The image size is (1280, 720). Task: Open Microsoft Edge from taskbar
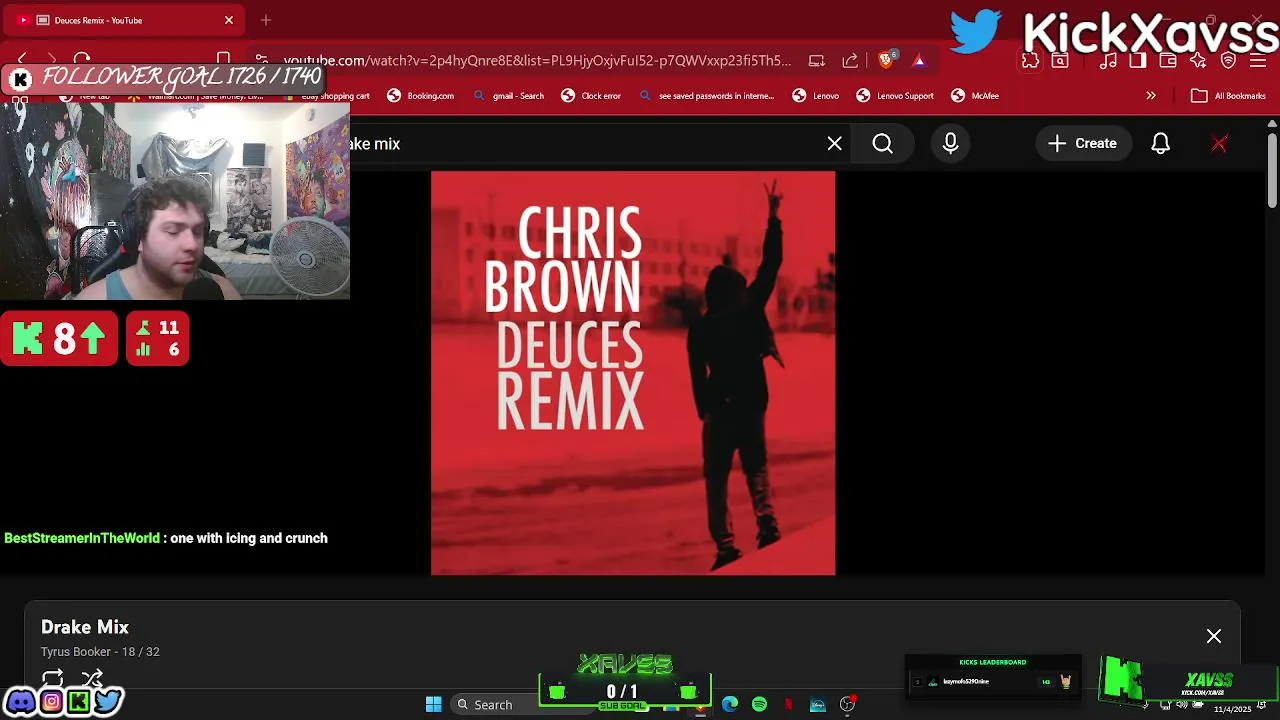(x=730, y=705)
